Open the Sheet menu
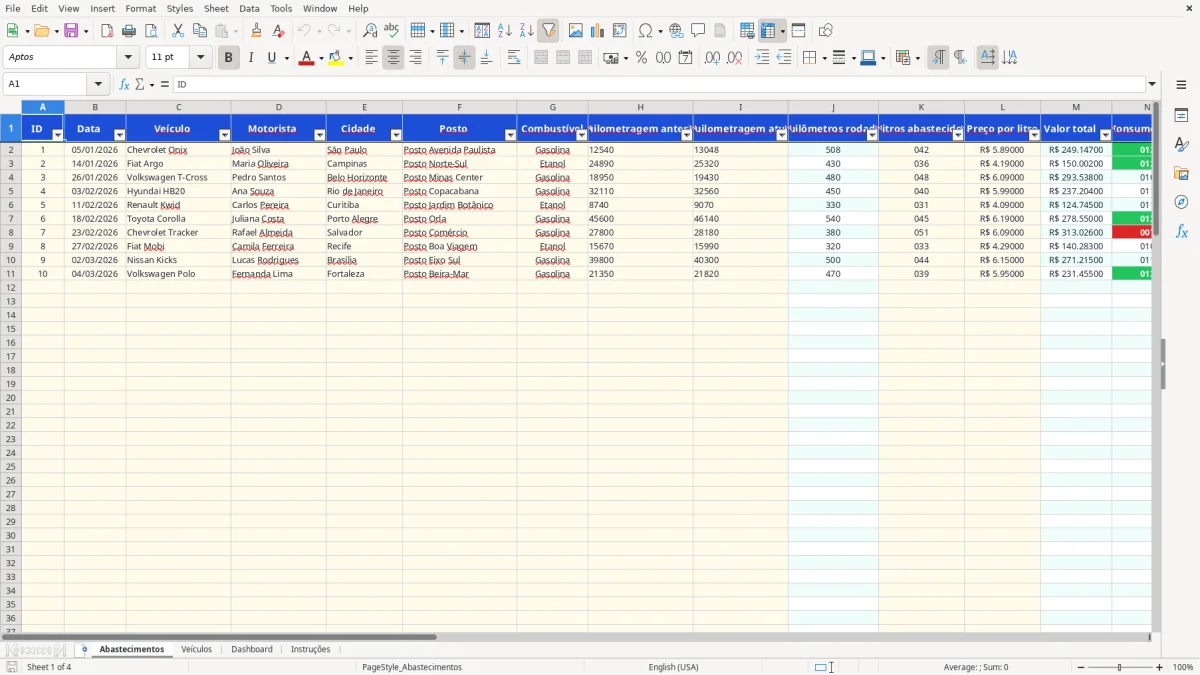Image resolution: width=1200 pixels, height=675 pixels. [216, 8]
